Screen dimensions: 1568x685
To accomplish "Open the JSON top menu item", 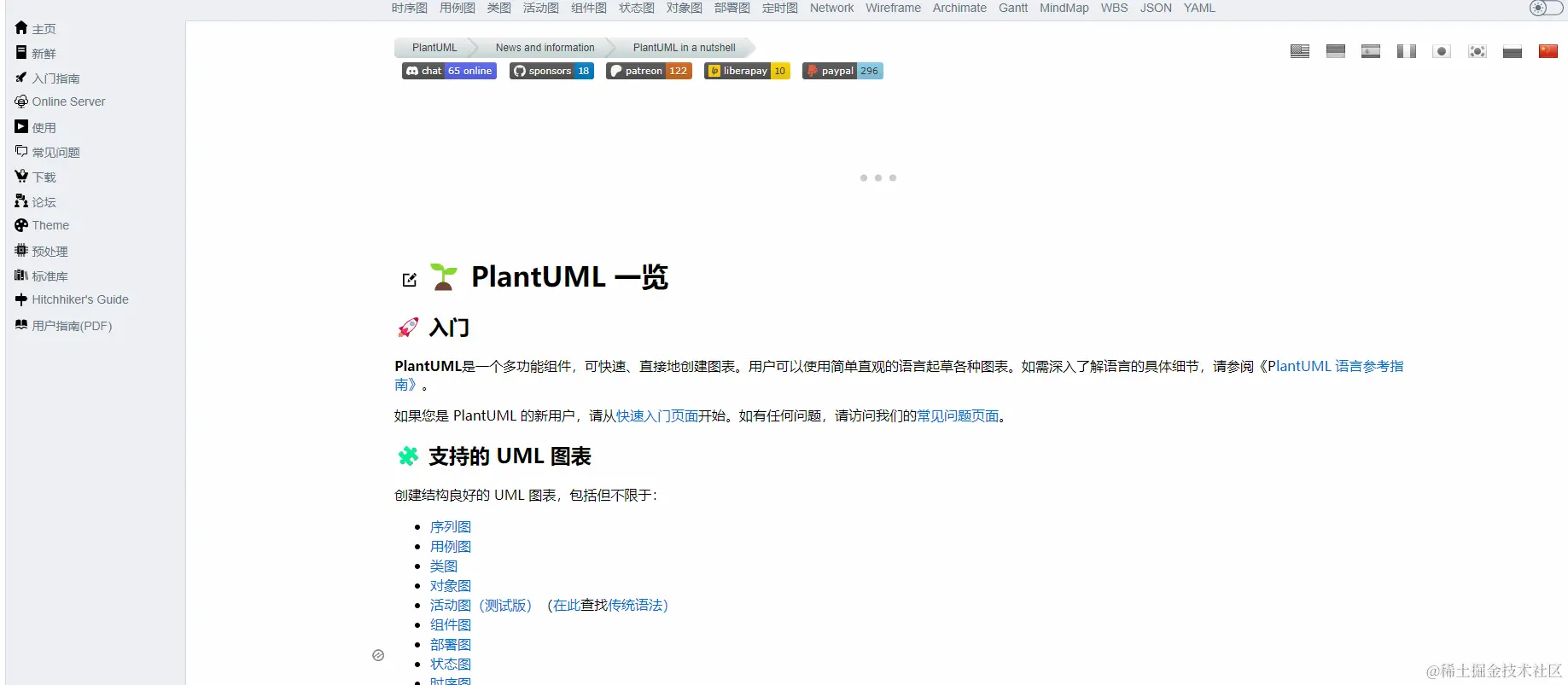I will click(x=1156, y=8).
